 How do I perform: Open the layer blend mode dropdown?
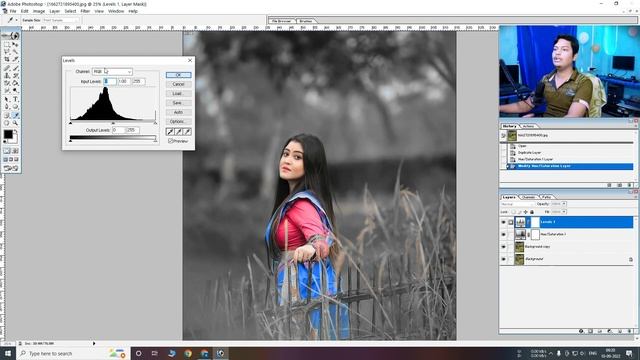[x=517, y=204]
